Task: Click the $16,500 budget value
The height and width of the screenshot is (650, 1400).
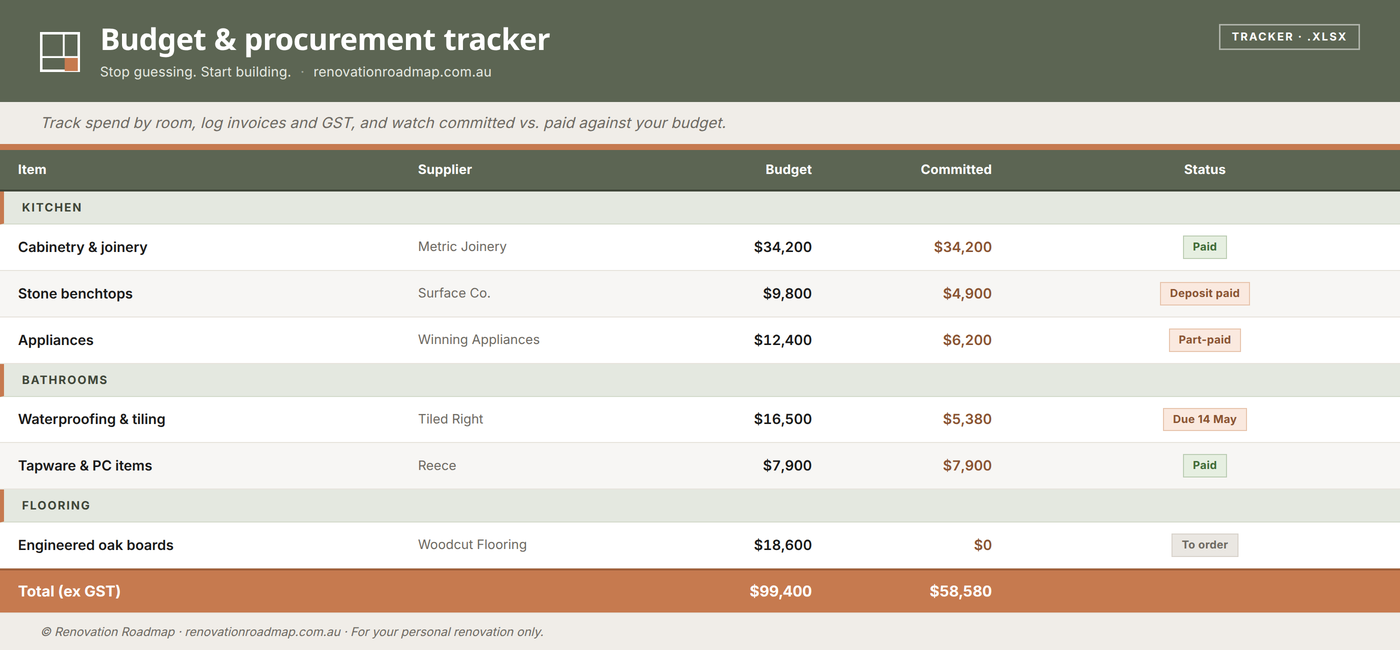Action: point(783,419)
